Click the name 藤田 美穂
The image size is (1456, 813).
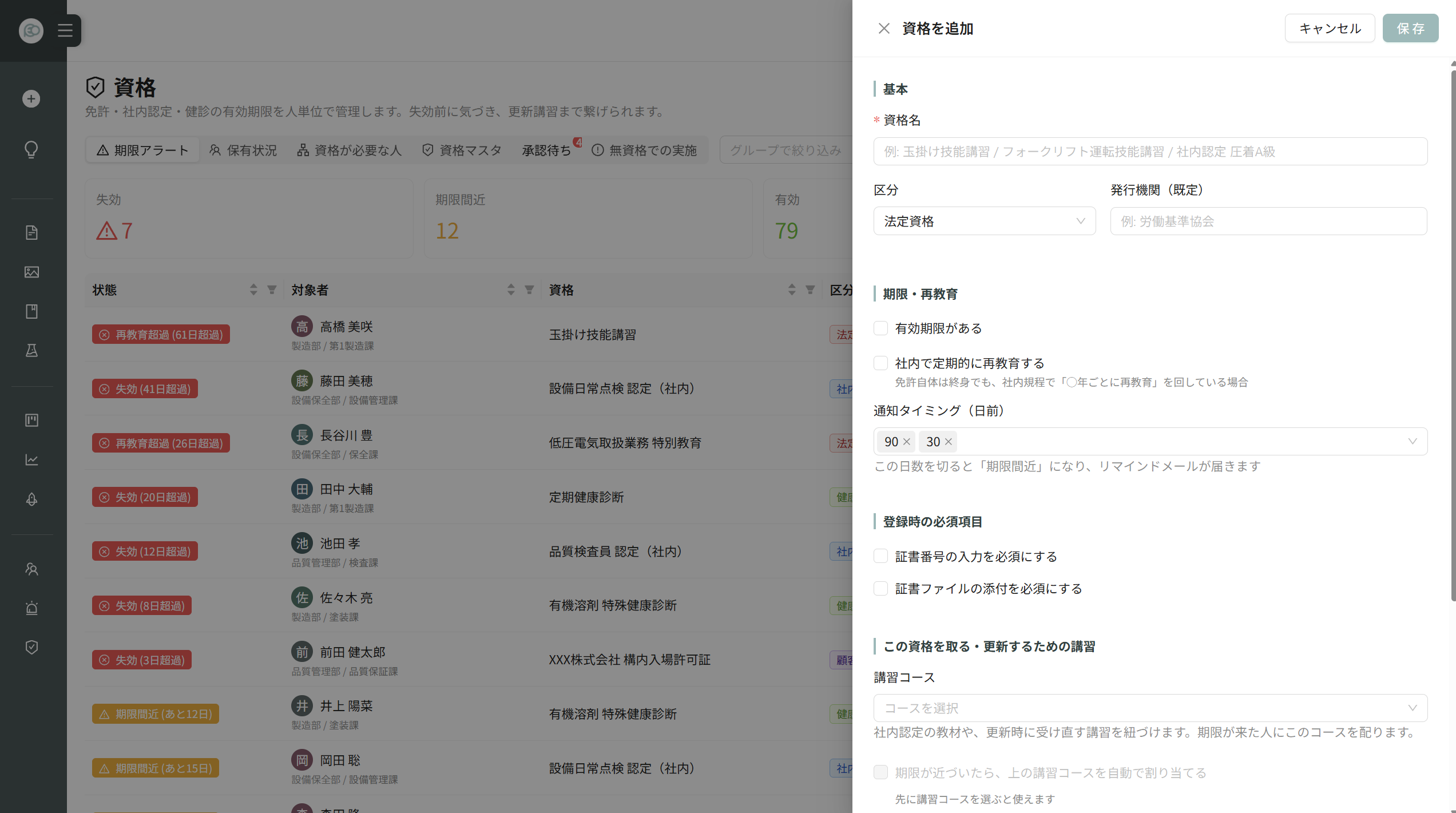(346, 381)
